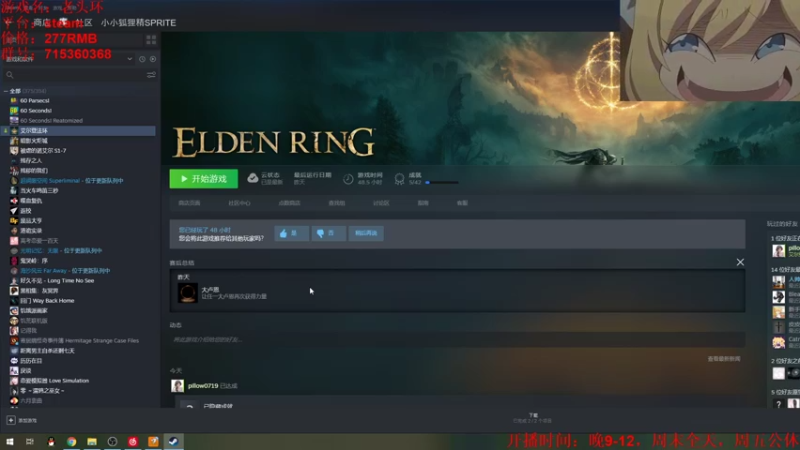Open the friend avatar under 1 friend playing
The image size is (800, 450).
pos(778,251)
